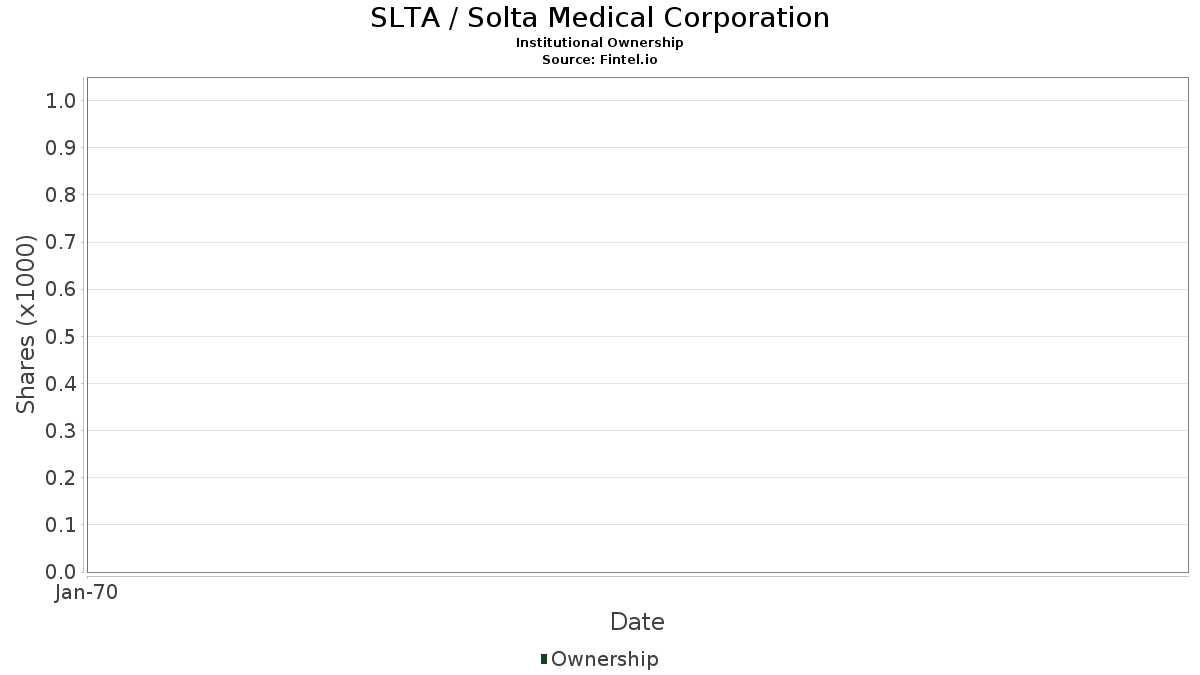
Task: Click the 0.4 y-axis tick label
Action: [61, 384]
